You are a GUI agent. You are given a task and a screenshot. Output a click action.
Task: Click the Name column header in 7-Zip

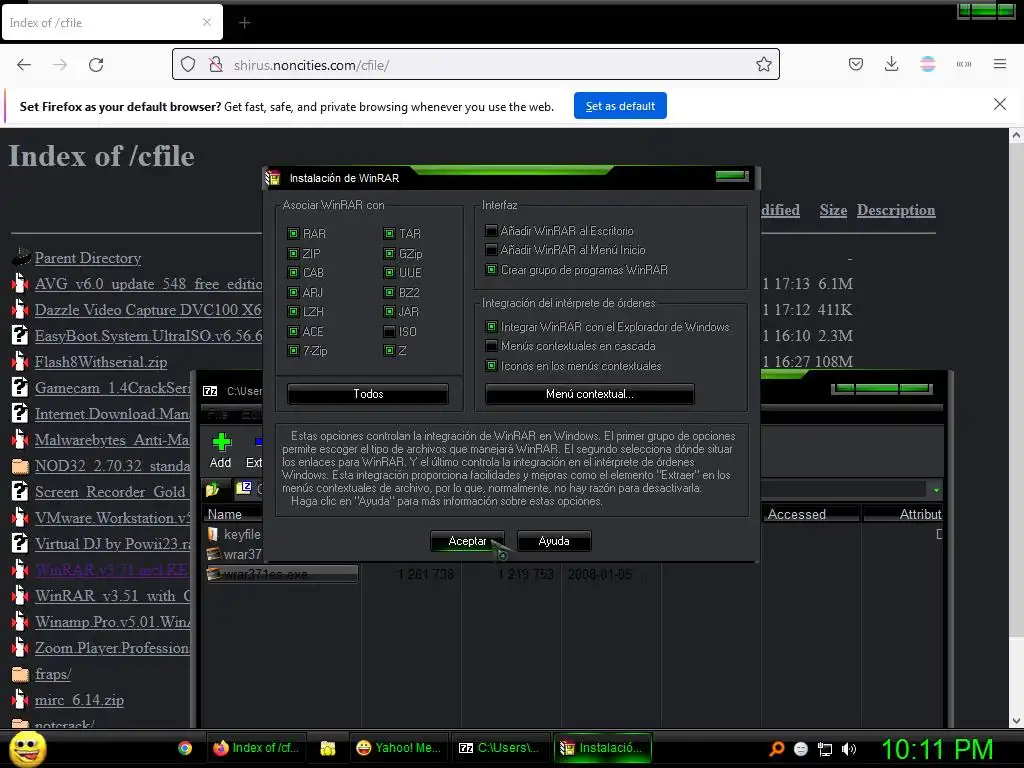coord(232,514)
